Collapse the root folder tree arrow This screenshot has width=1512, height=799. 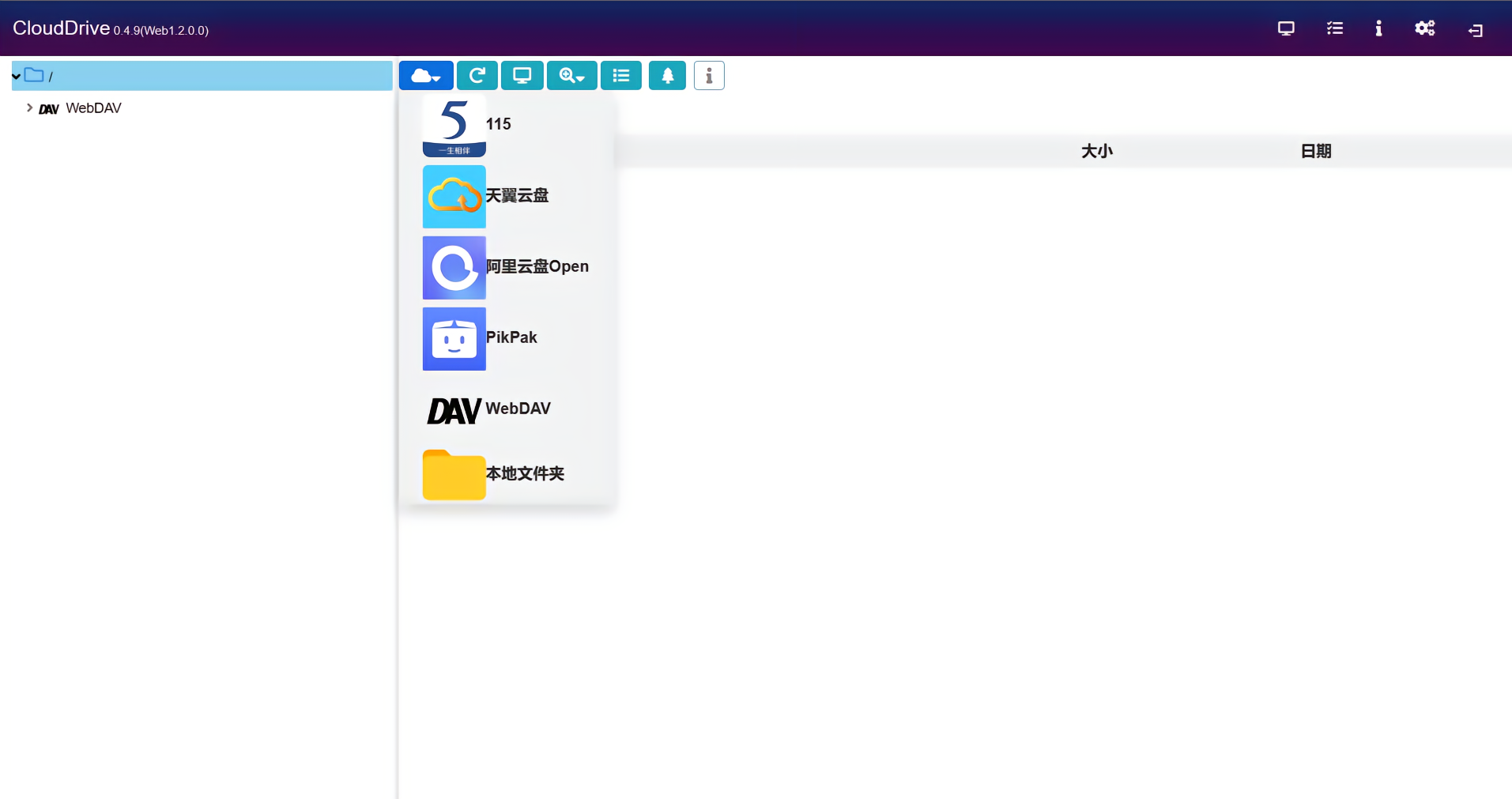click(16, 77)
